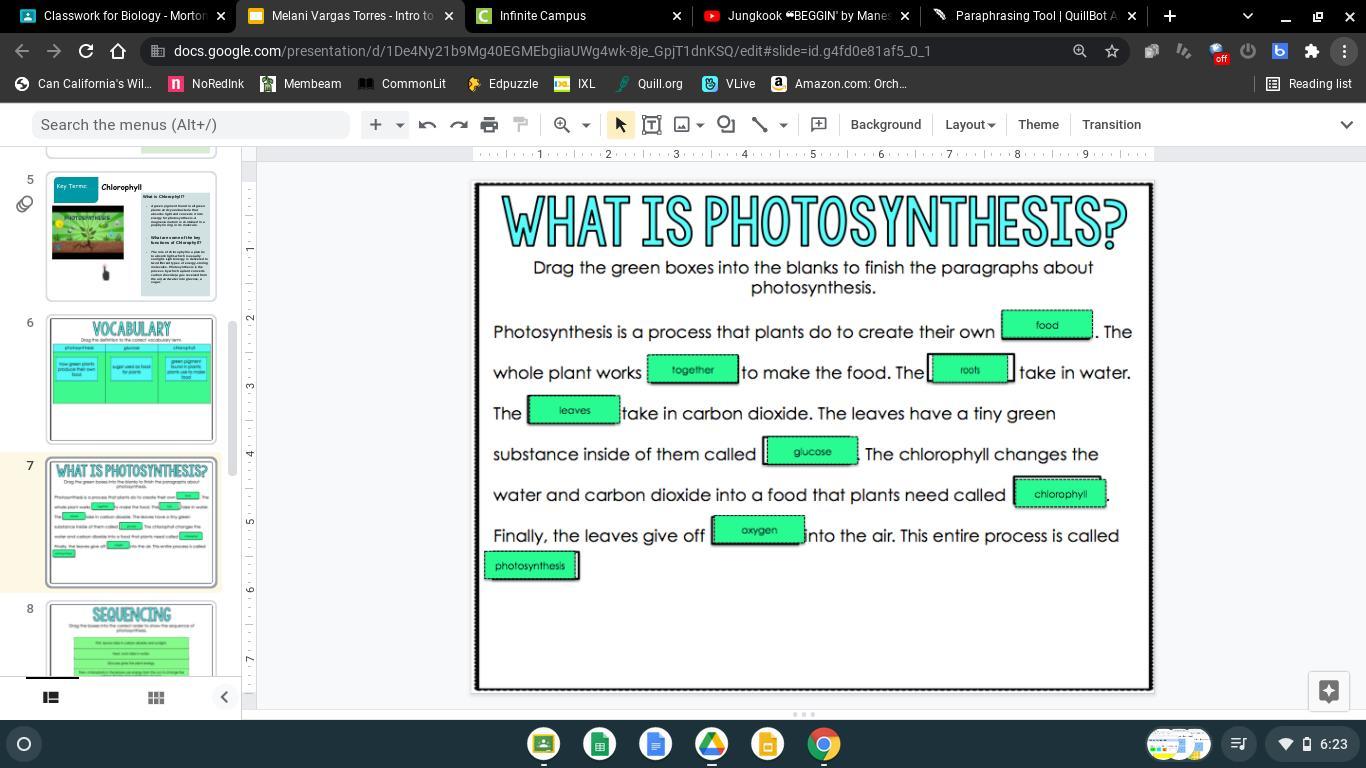Print the presentation using printer icon
The image size is (1366, 768).
click(489, 125)
